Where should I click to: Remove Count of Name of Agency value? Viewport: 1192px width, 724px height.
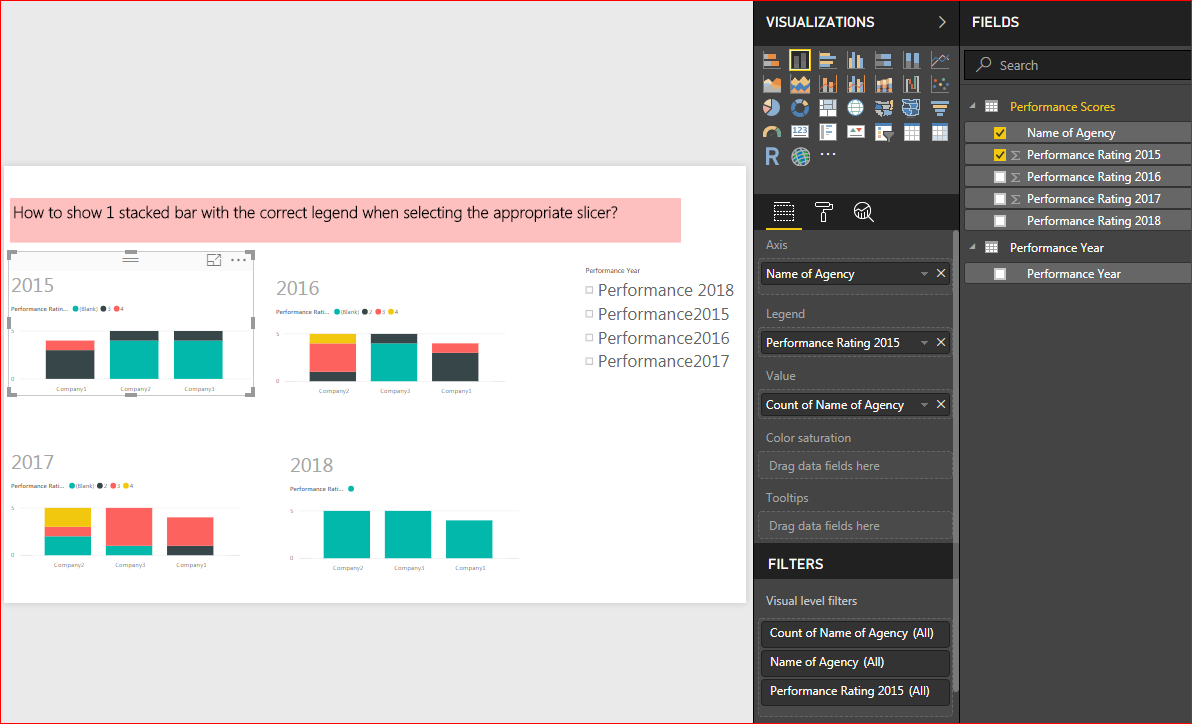941,404
